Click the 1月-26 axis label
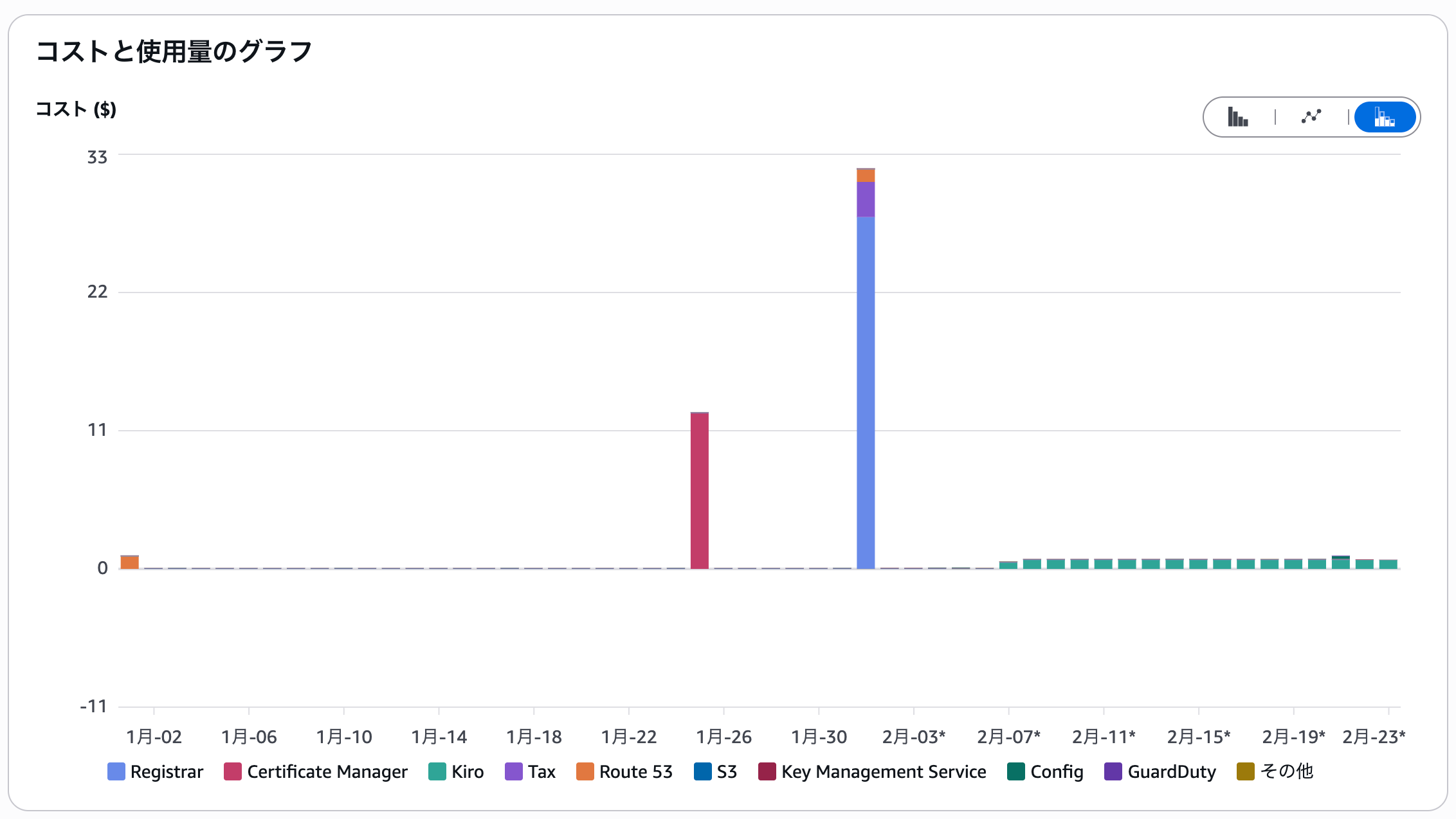Viewport: 1456px width, 819px height. point(723,737)
